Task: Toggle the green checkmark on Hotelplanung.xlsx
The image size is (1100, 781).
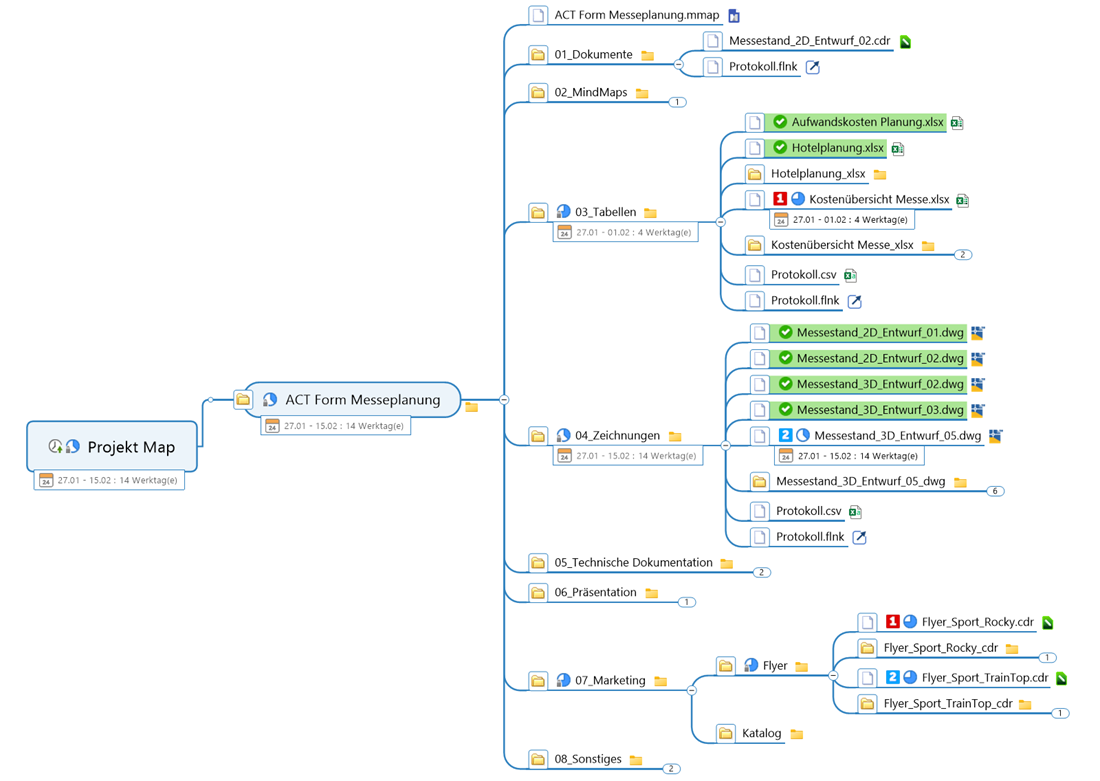Action: point(780,148)
